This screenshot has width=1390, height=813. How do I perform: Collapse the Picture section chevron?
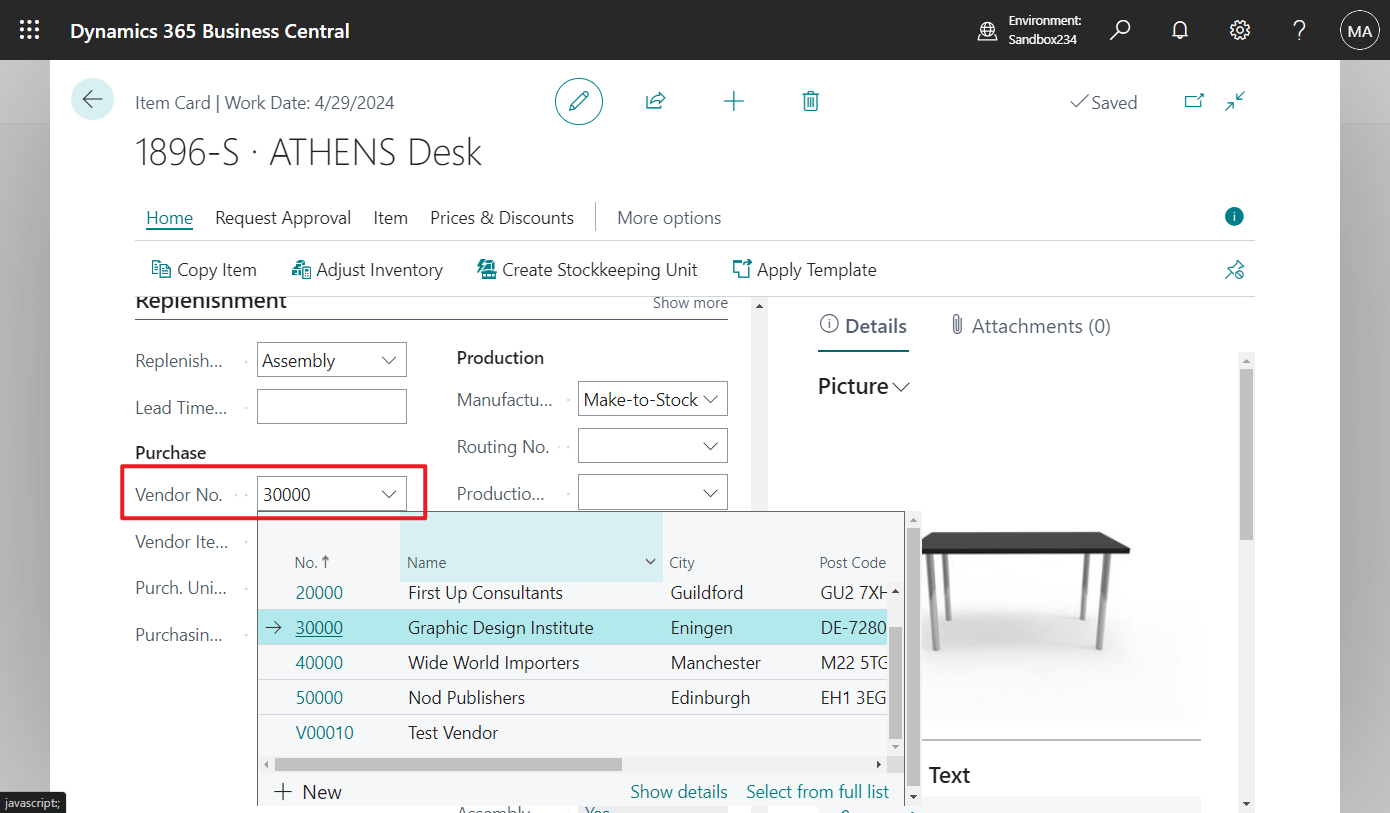tap(899, 386)
